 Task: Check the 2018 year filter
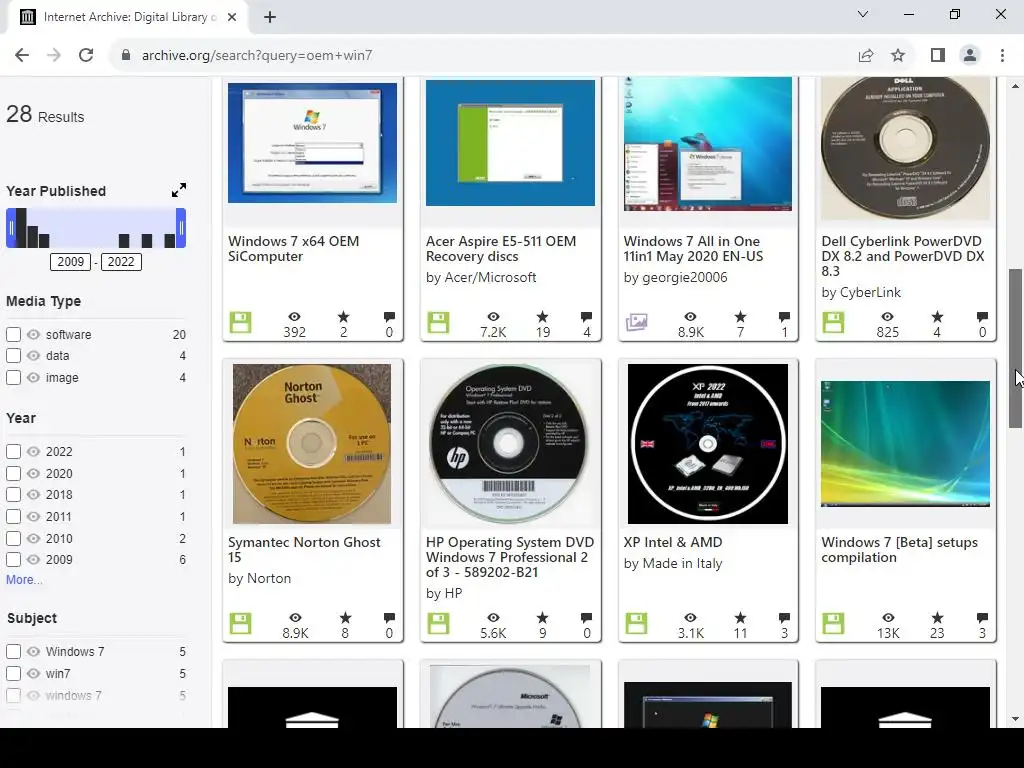[x=13, y=494]
